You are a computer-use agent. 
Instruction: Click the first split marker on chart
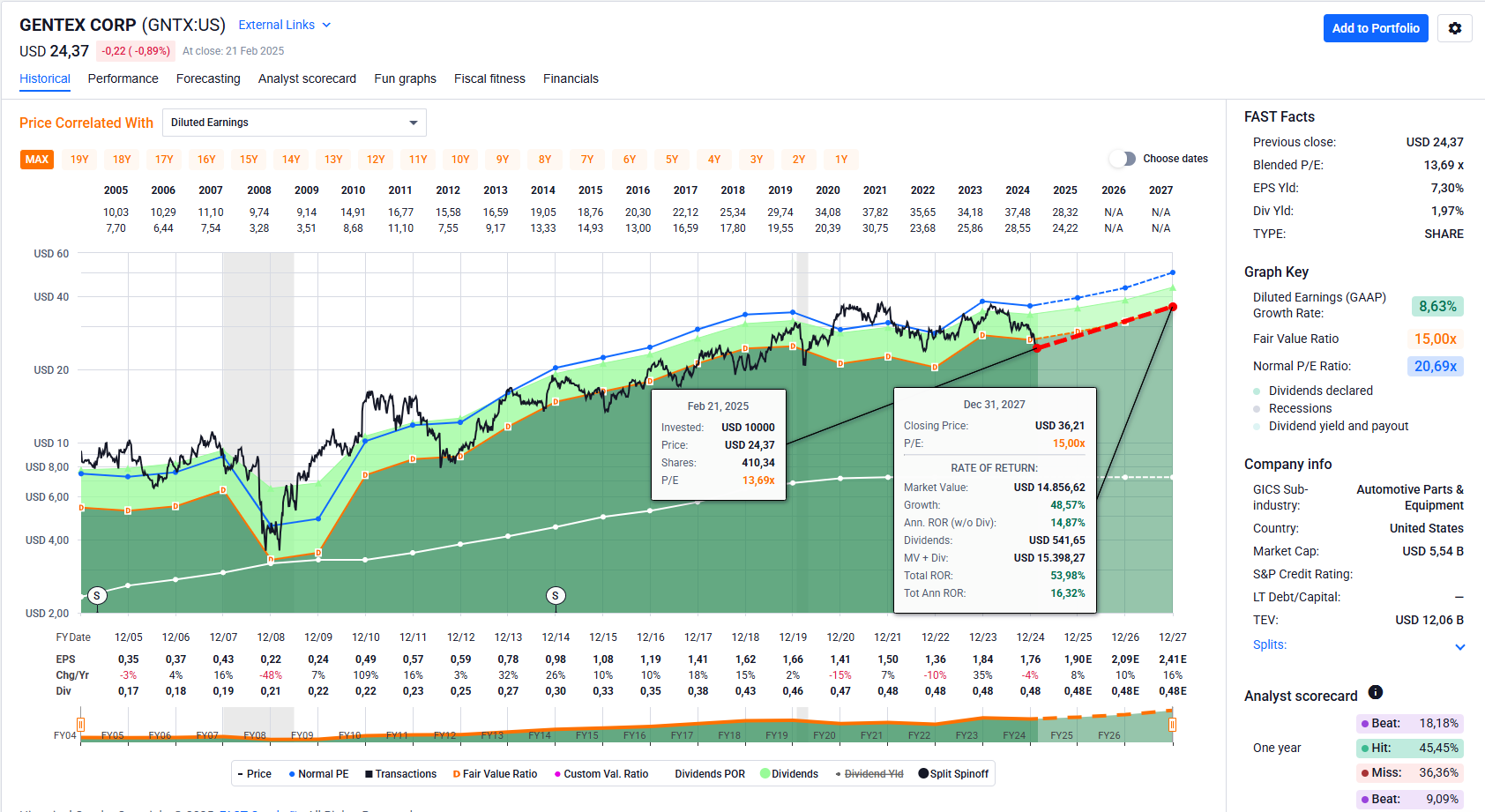click(x=97, y=596)
